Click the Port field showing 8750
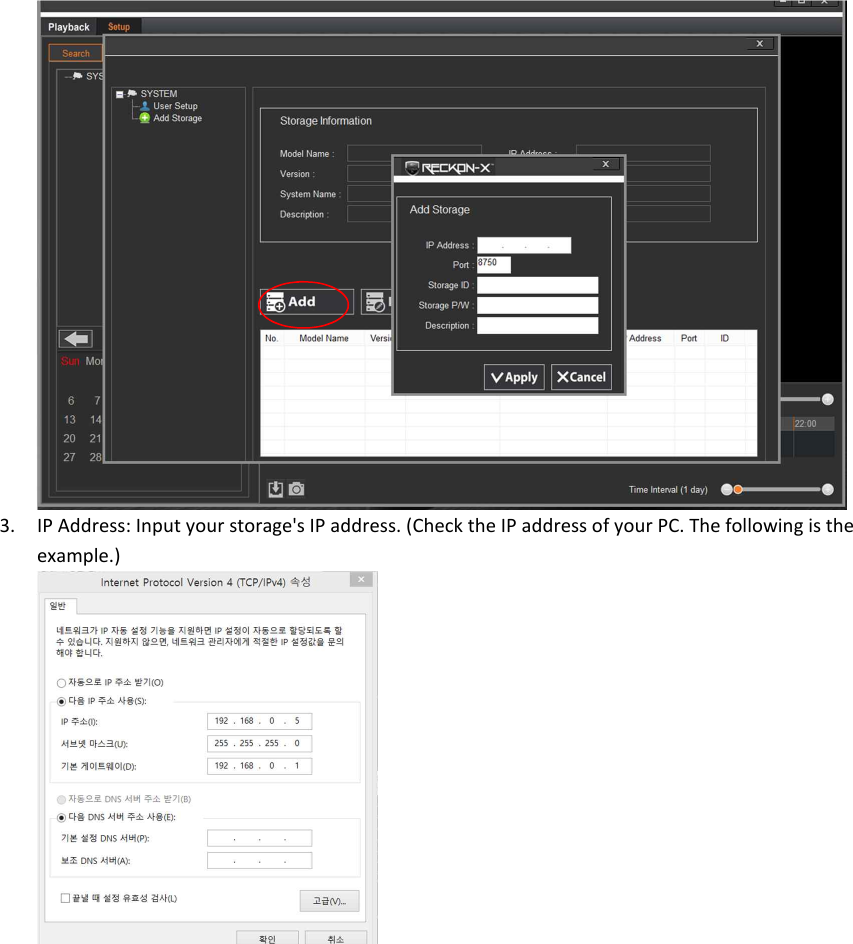Image resolution: width=853 pixels, height=944 pixels. (x=492, y=264)
